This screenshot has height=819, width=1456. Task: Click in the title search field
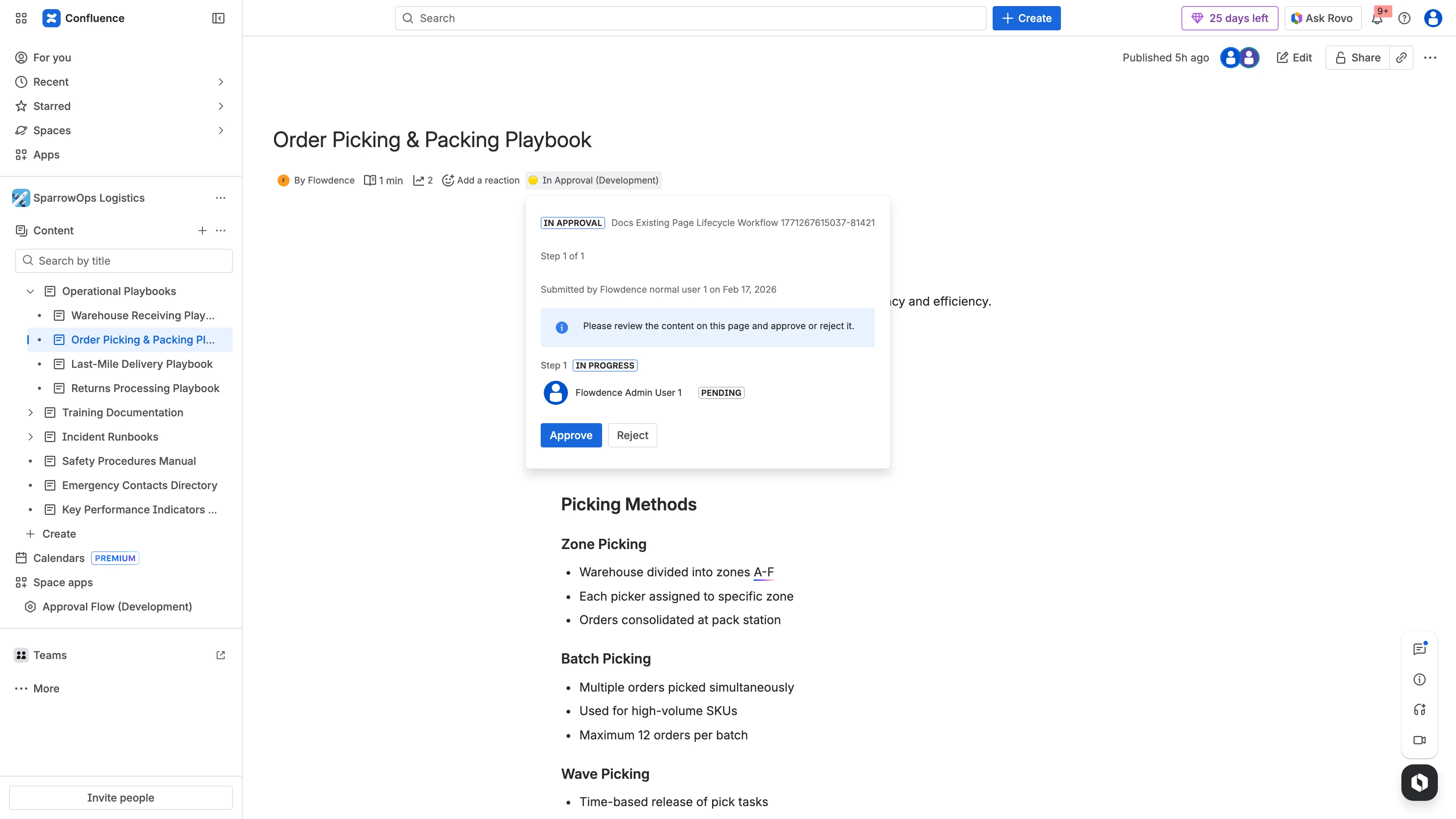tap(124, 260)
